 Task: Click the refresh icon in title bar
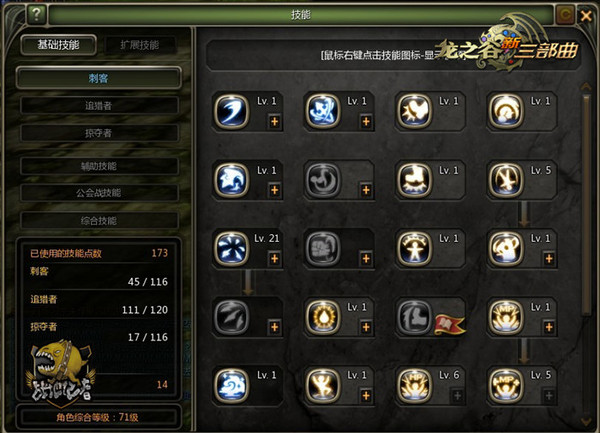565,15
